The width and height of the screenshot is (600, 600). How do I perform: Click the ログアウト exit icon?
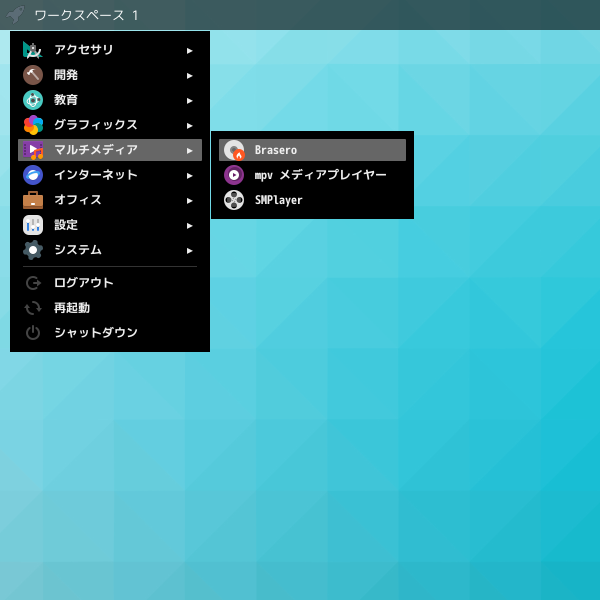pyautogui.click(x=33, y=283)
